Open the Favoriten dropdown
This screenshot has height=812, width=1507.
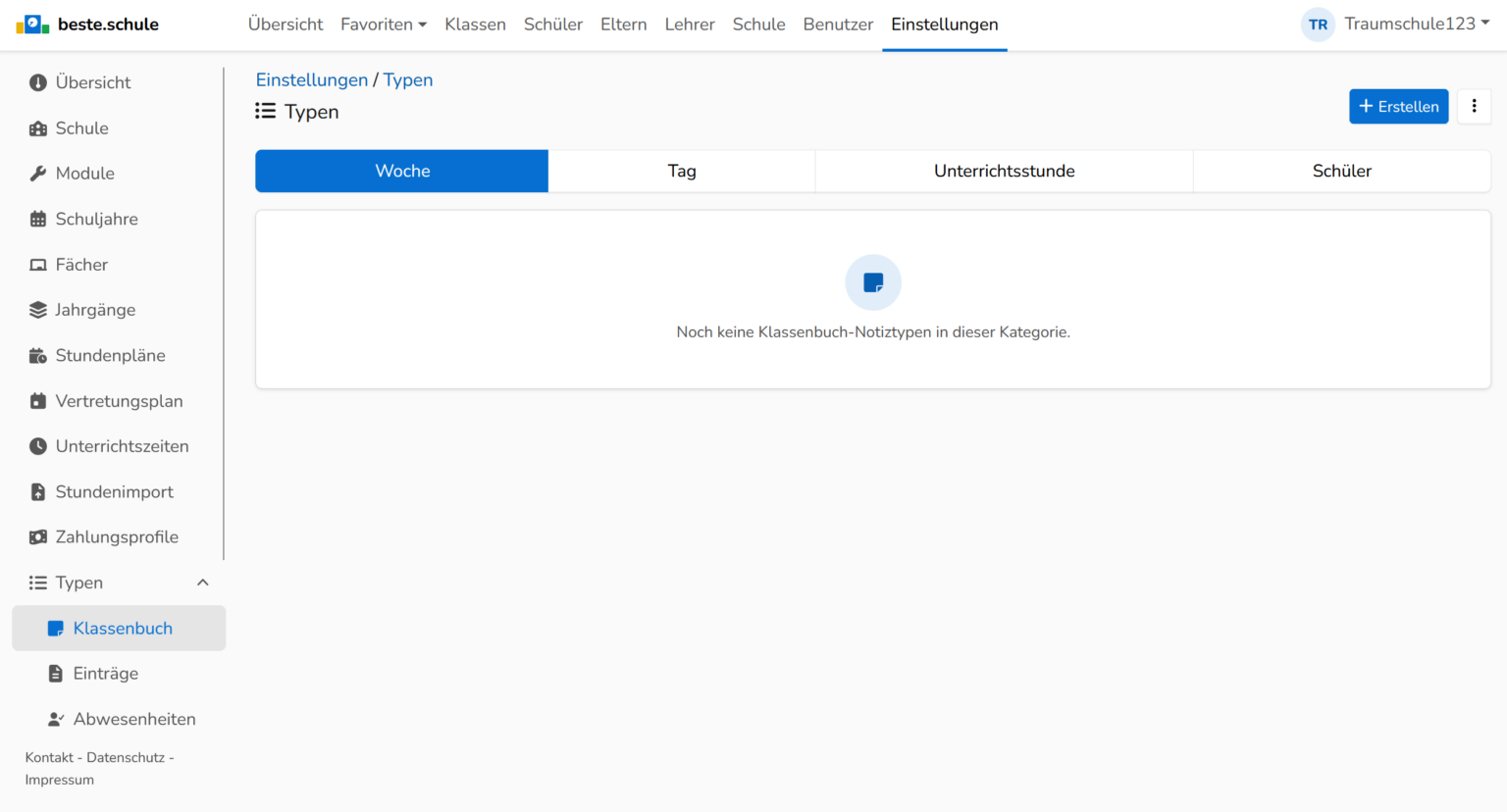coord(384,25)
